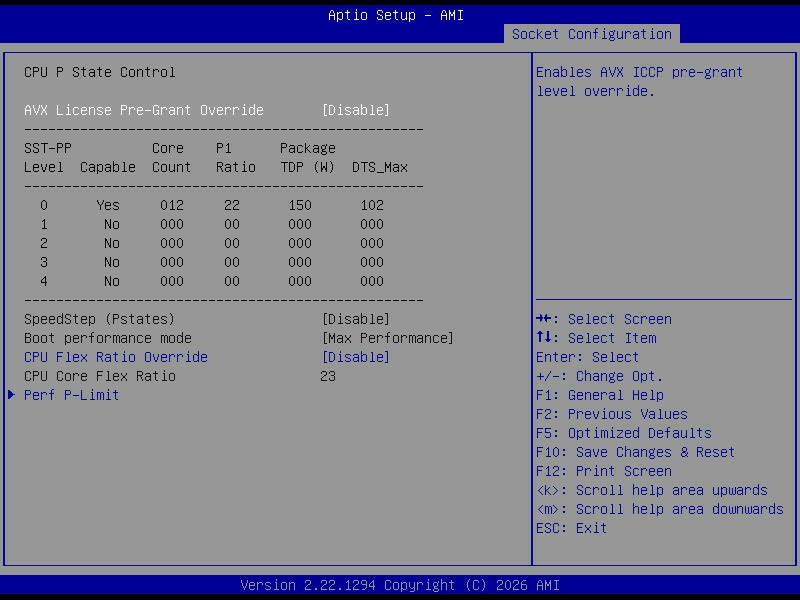Click the Select Screen arrow-keys hint
800x600 pixels.
pyautogui.click(x=604, y=319)
